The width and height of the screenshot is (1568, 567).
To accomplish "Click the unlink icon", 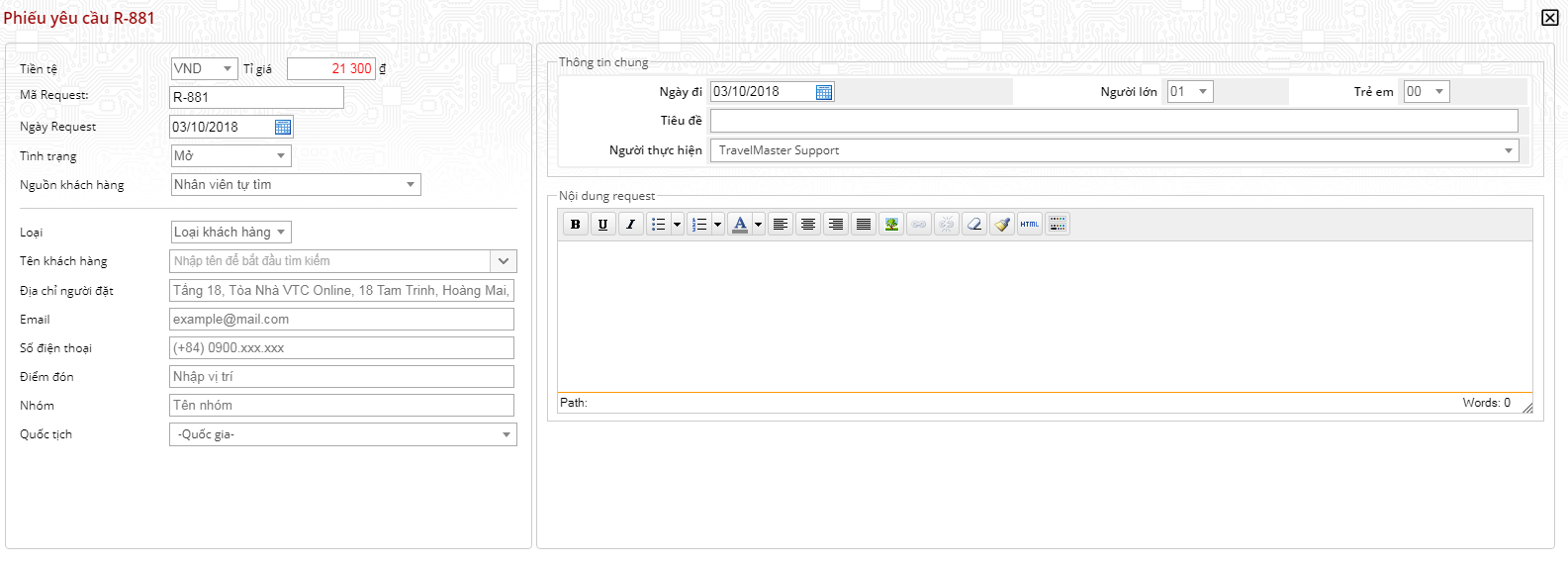I will click(x=947, y=225).
